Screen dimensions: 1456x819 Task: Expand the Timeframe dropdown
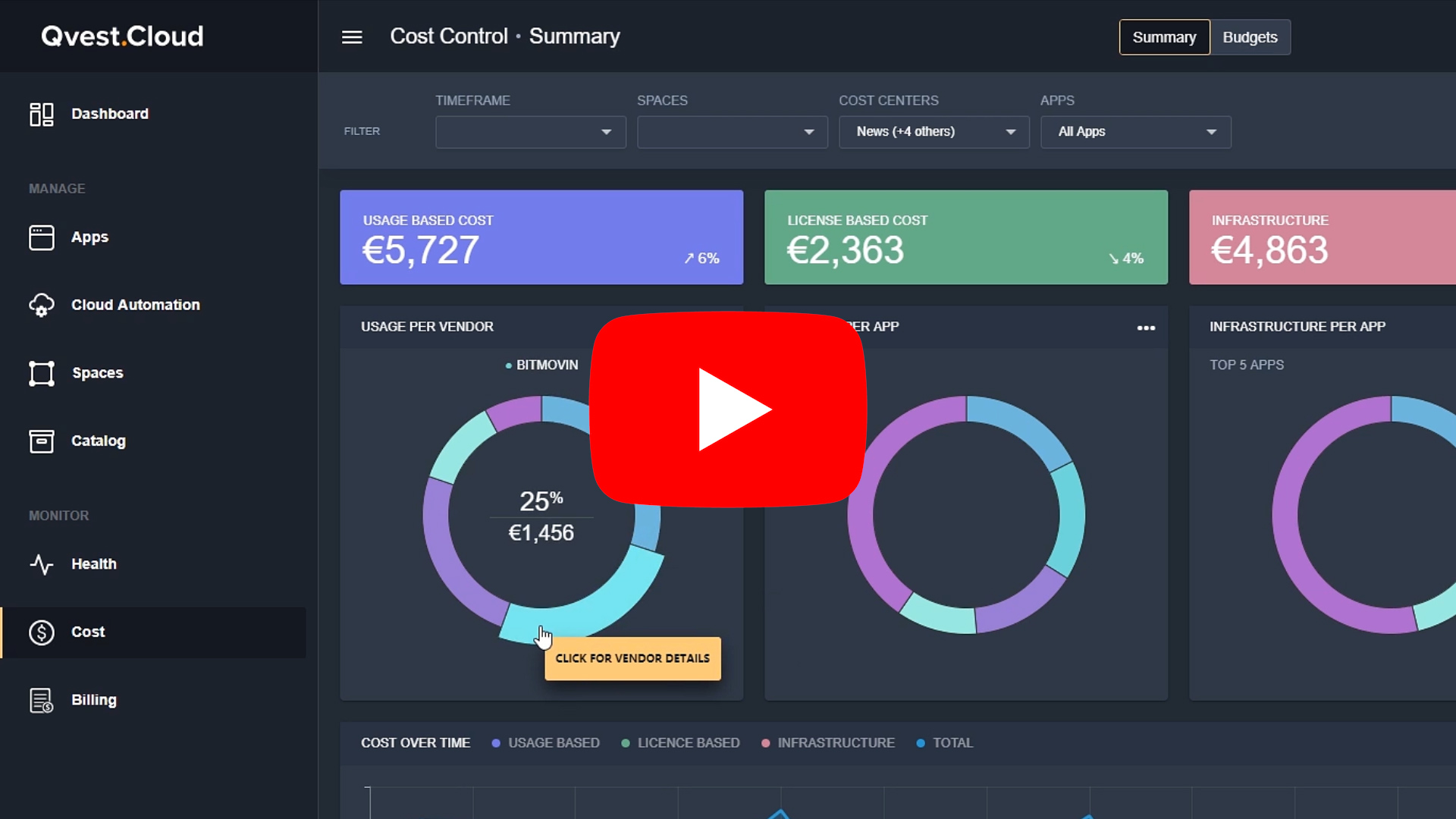tap(530, 132)
